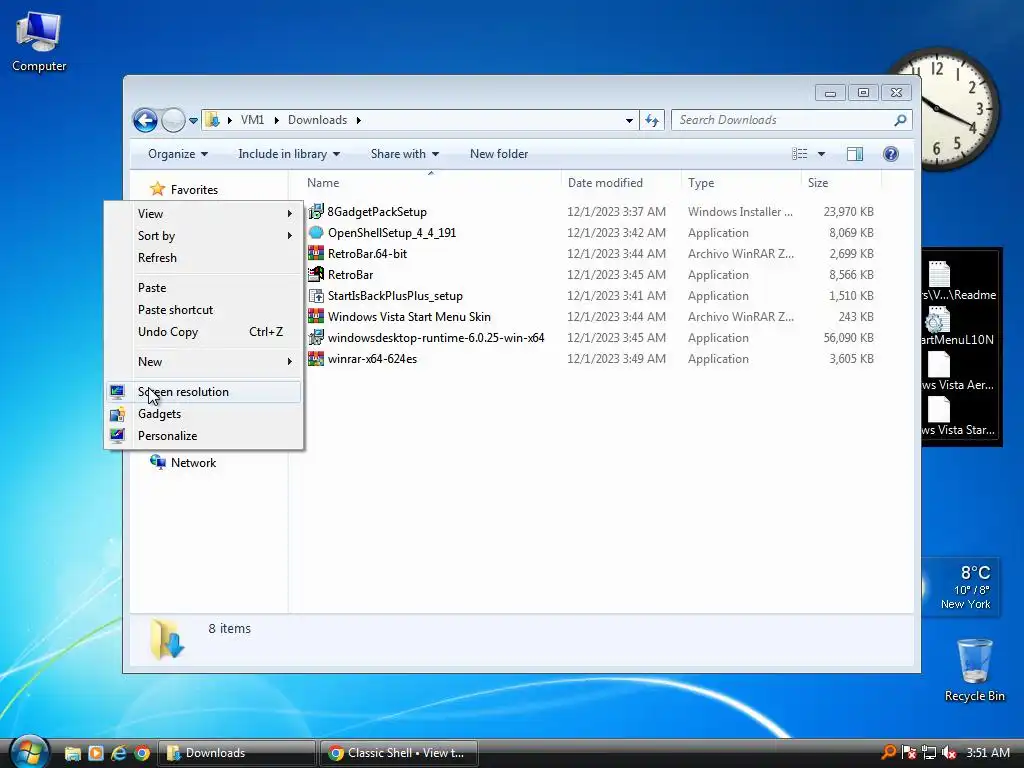Open Screen resolution from the context menu

(203, 392)
